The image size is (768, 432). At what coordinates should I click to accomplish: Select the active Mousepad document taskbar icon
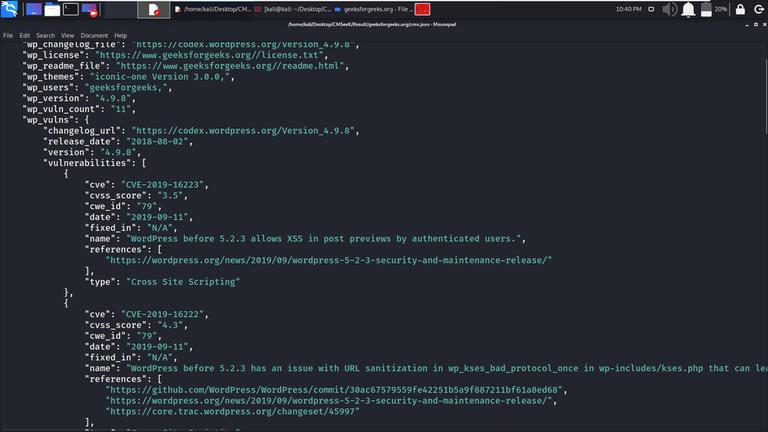coord(154,9)
